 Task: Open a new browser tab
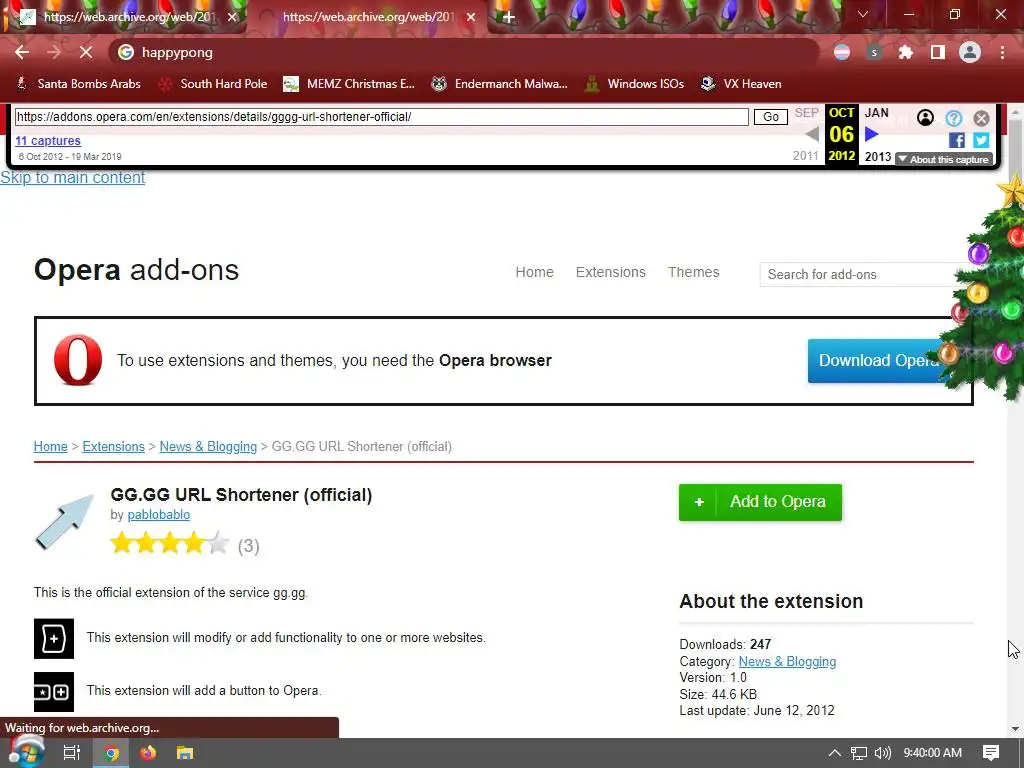pyautogui.click(x=509, y=17)
